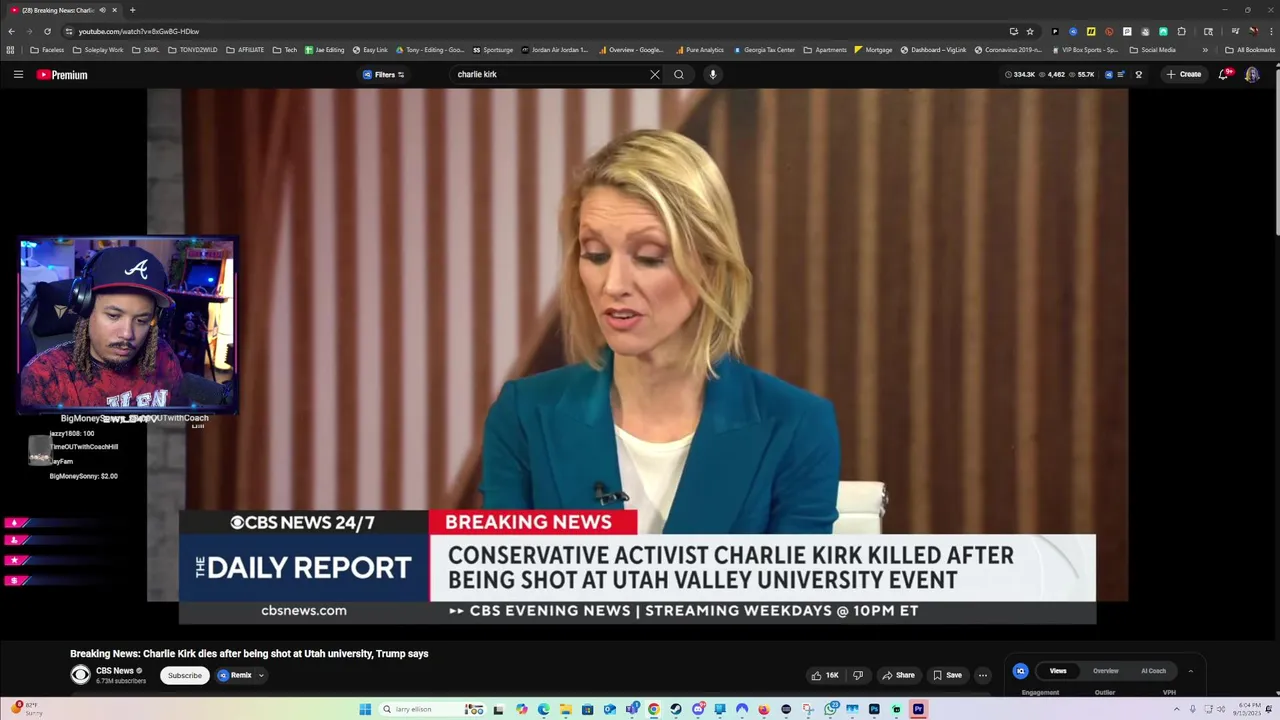The height and width of the screenshot is (720, 1280).
Task: Mute the tab via its speaker icon
Action: pos(102,10)
